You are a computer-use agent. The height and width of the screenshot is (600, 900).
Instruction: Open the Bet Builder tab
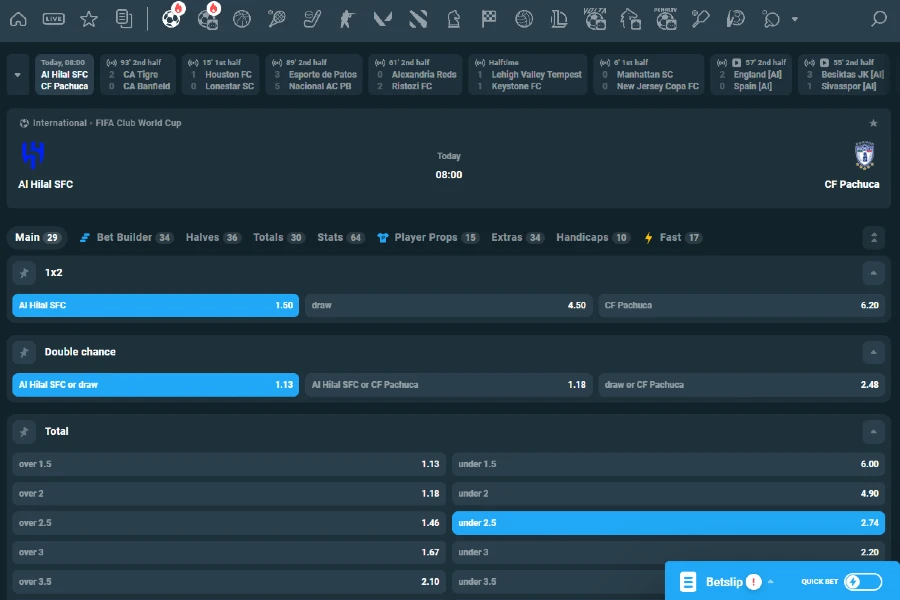tap(125, 238)
